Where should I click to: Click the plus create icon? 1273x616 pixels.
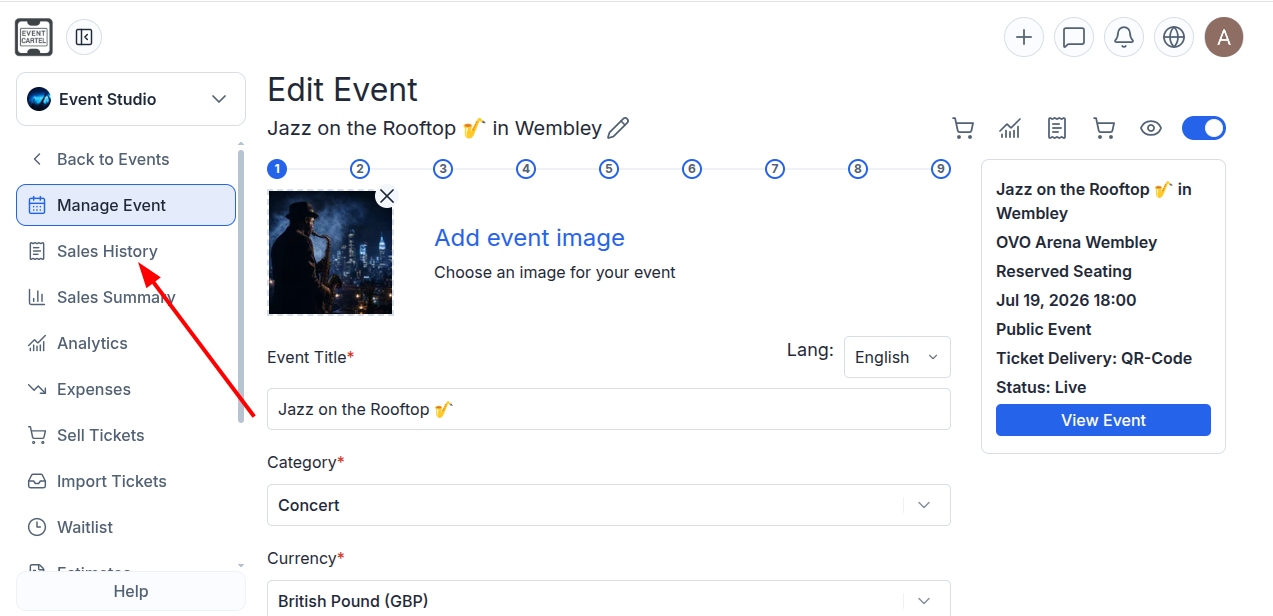1024,38
